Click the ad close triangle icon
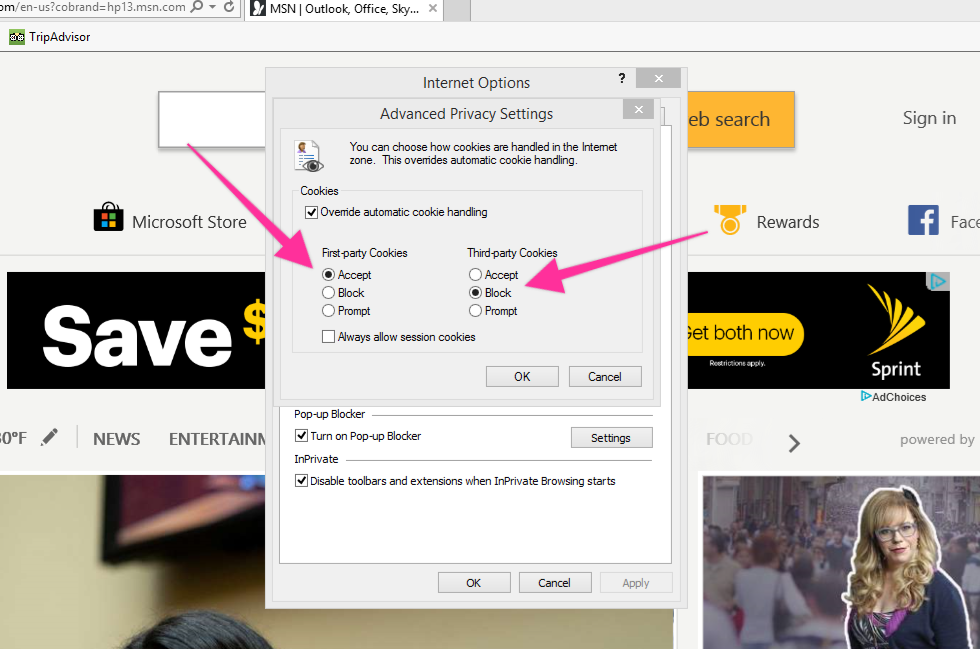 pos(938,281)
